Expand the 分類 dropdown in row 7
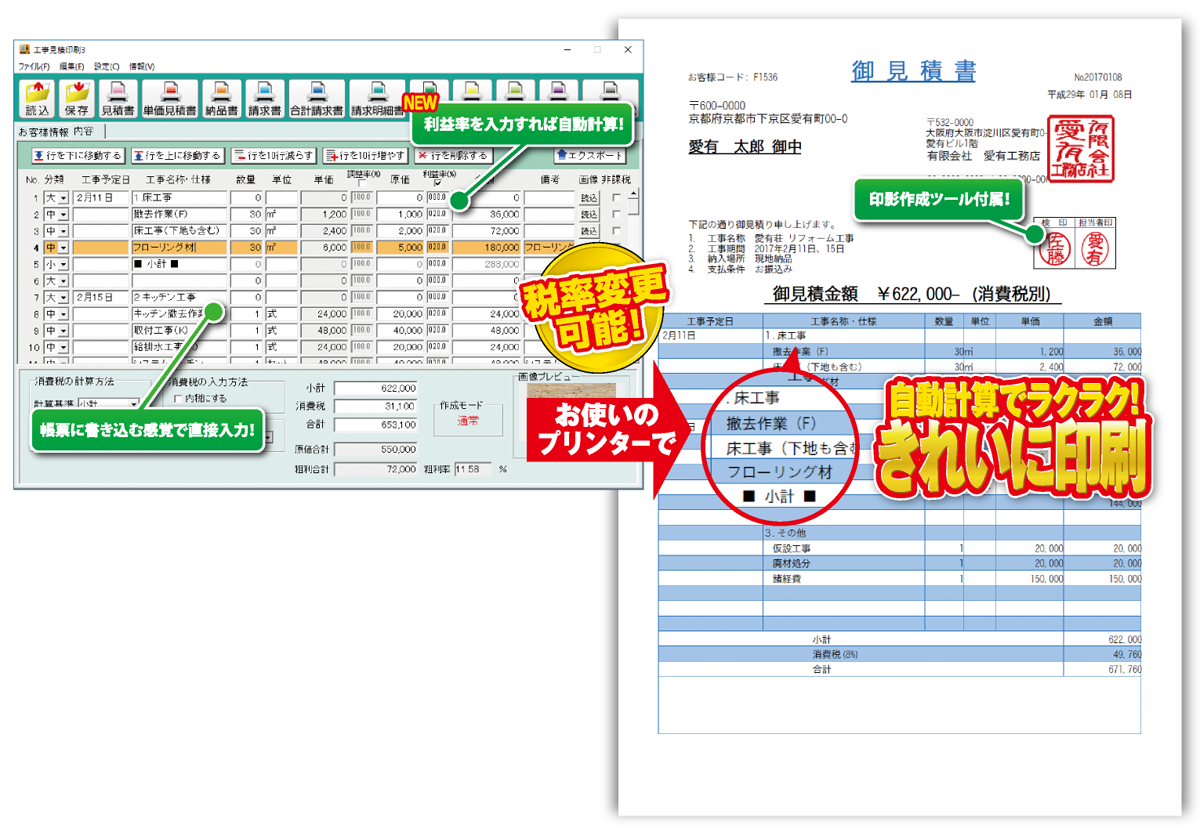This screenshot has width=1200, height=828. (x=63, y=298)
